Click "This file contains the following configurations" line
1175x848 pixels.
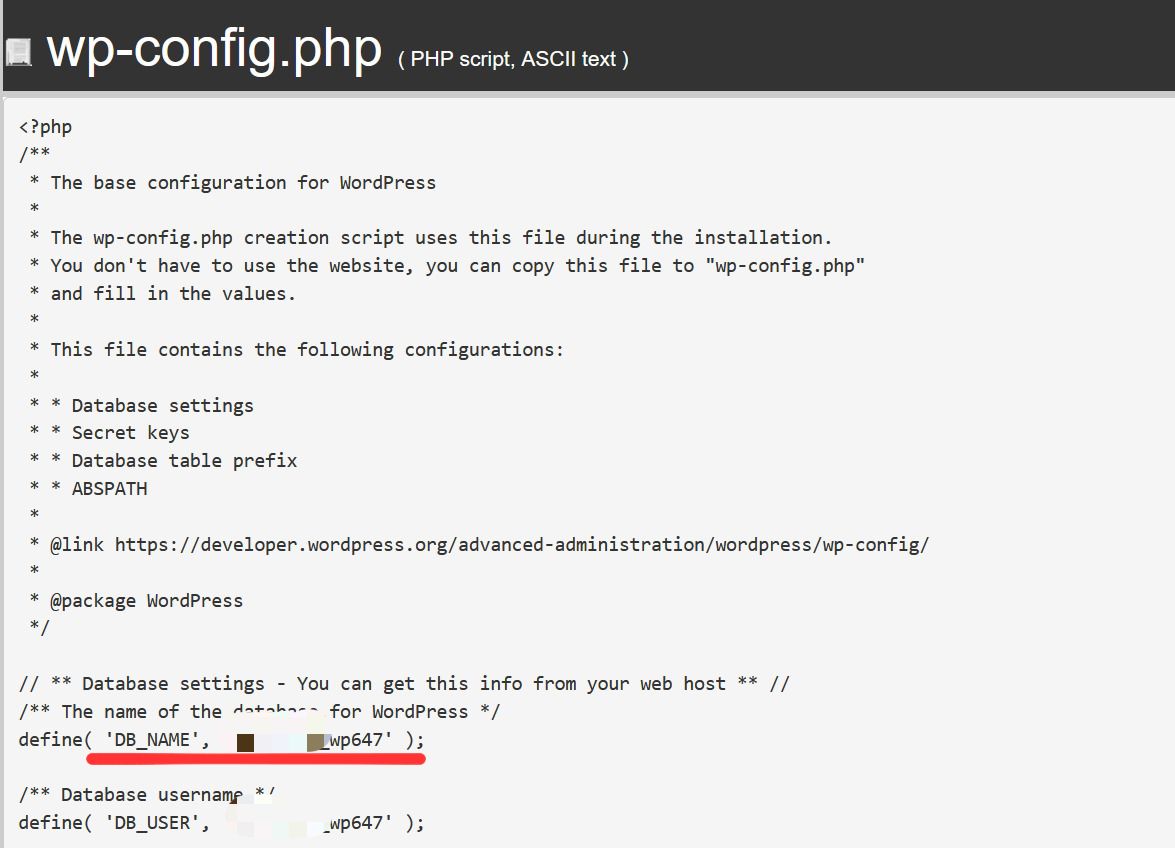tap(307, 350)
